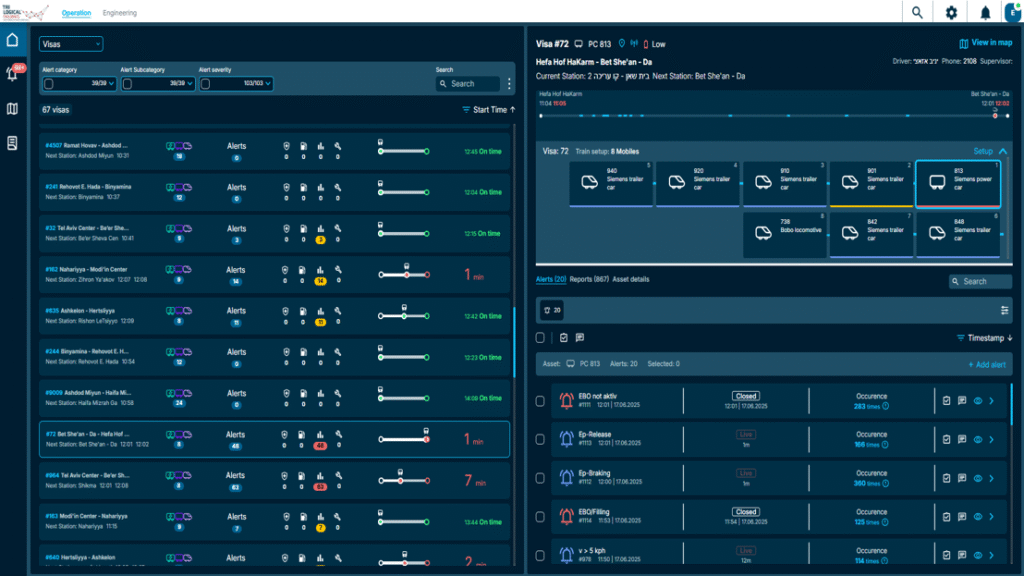1024x576 pixels.
Task: Click the Add alert button
Action: pos(989,365)
